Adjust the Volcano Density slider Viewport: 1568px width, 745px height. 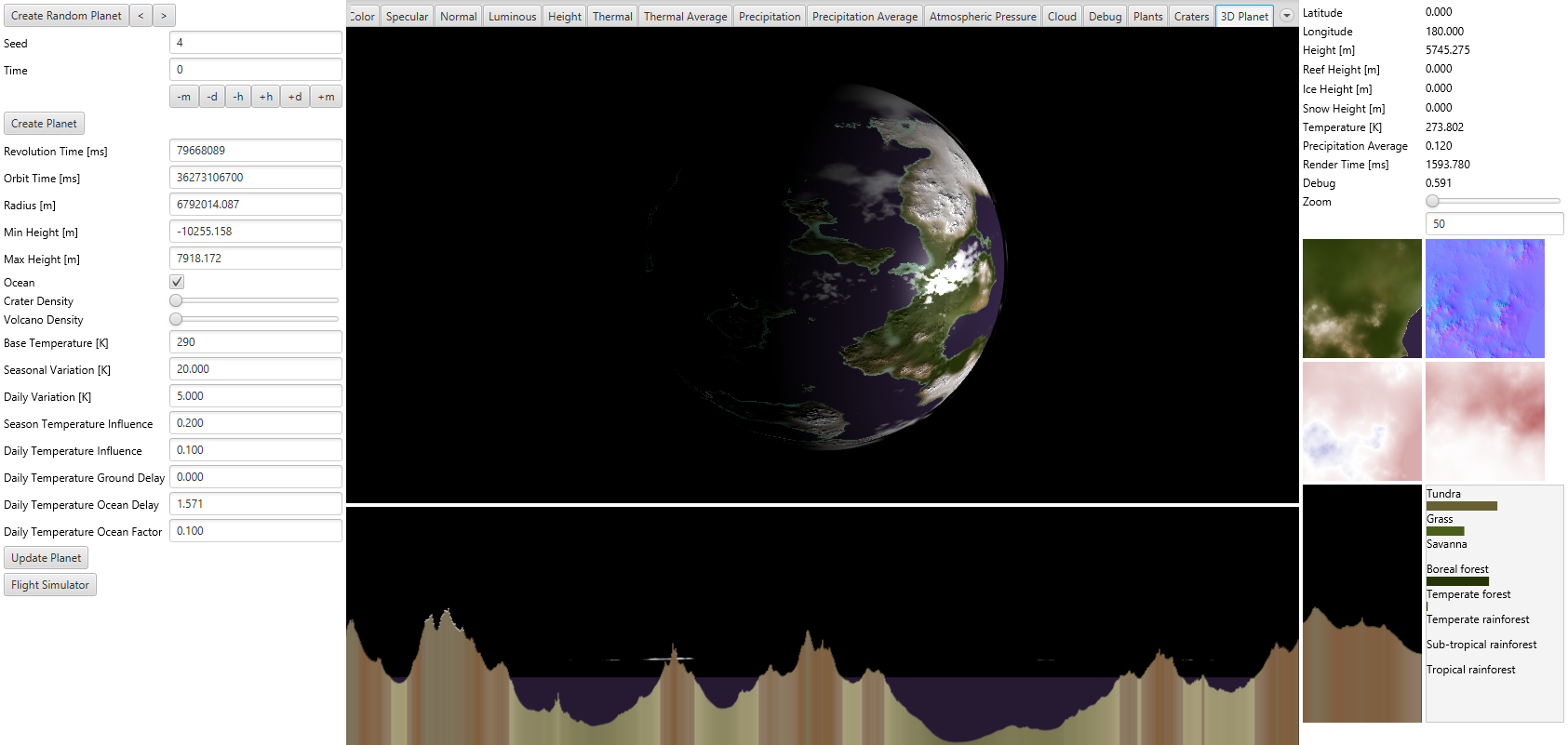255,319
